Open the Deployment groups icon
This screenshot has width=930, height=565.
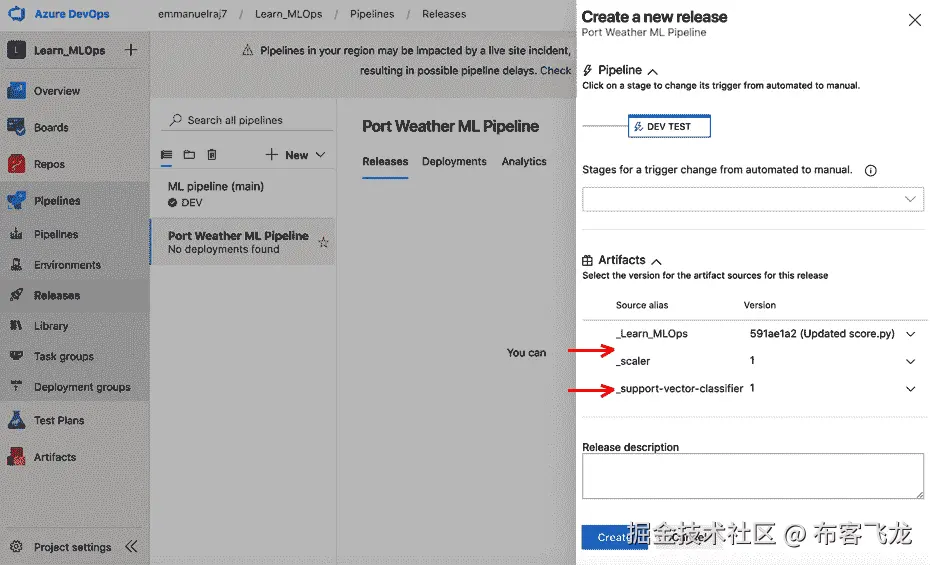coord(17,387)
